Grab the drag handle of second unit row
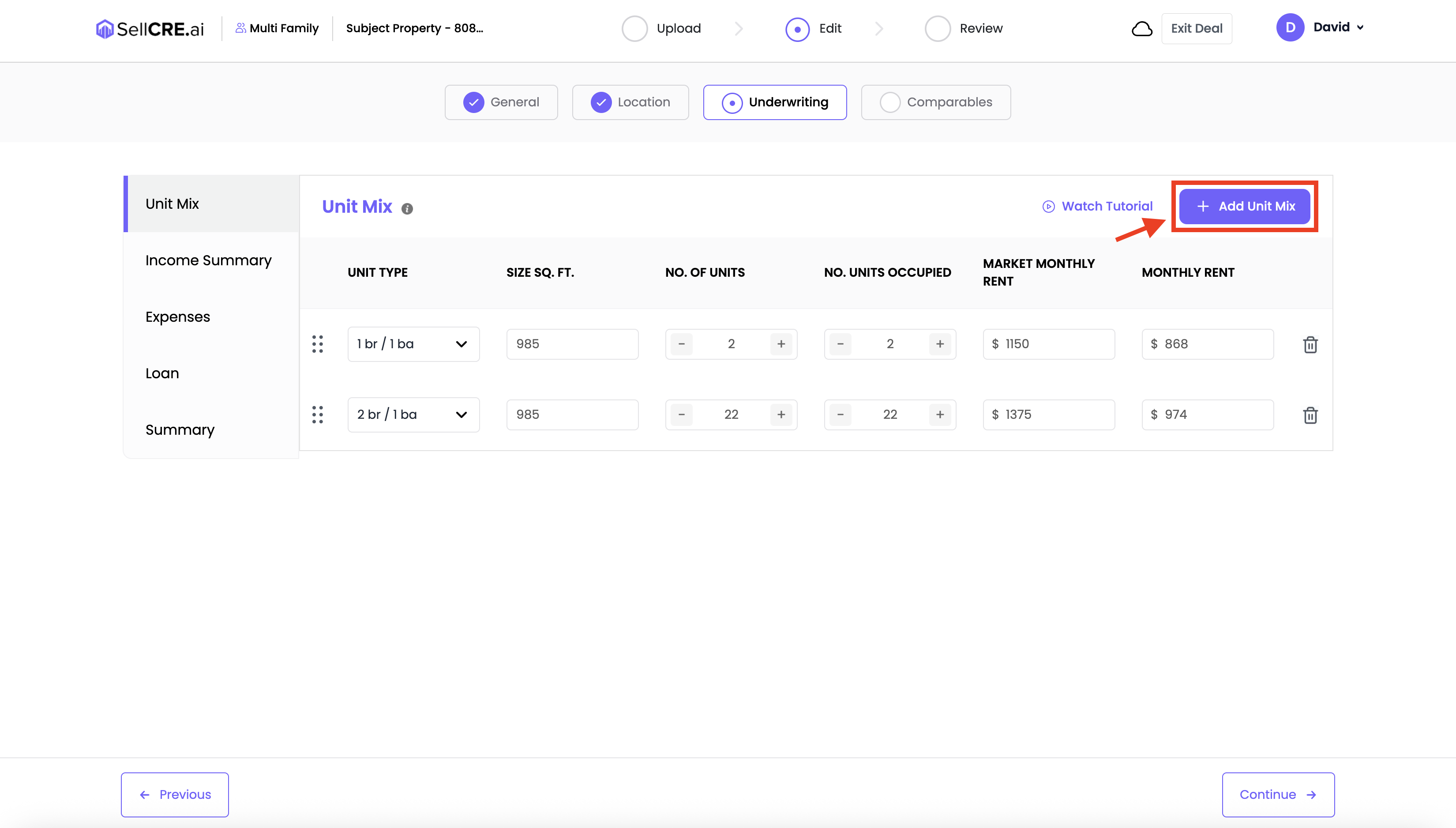 point(318,414)
